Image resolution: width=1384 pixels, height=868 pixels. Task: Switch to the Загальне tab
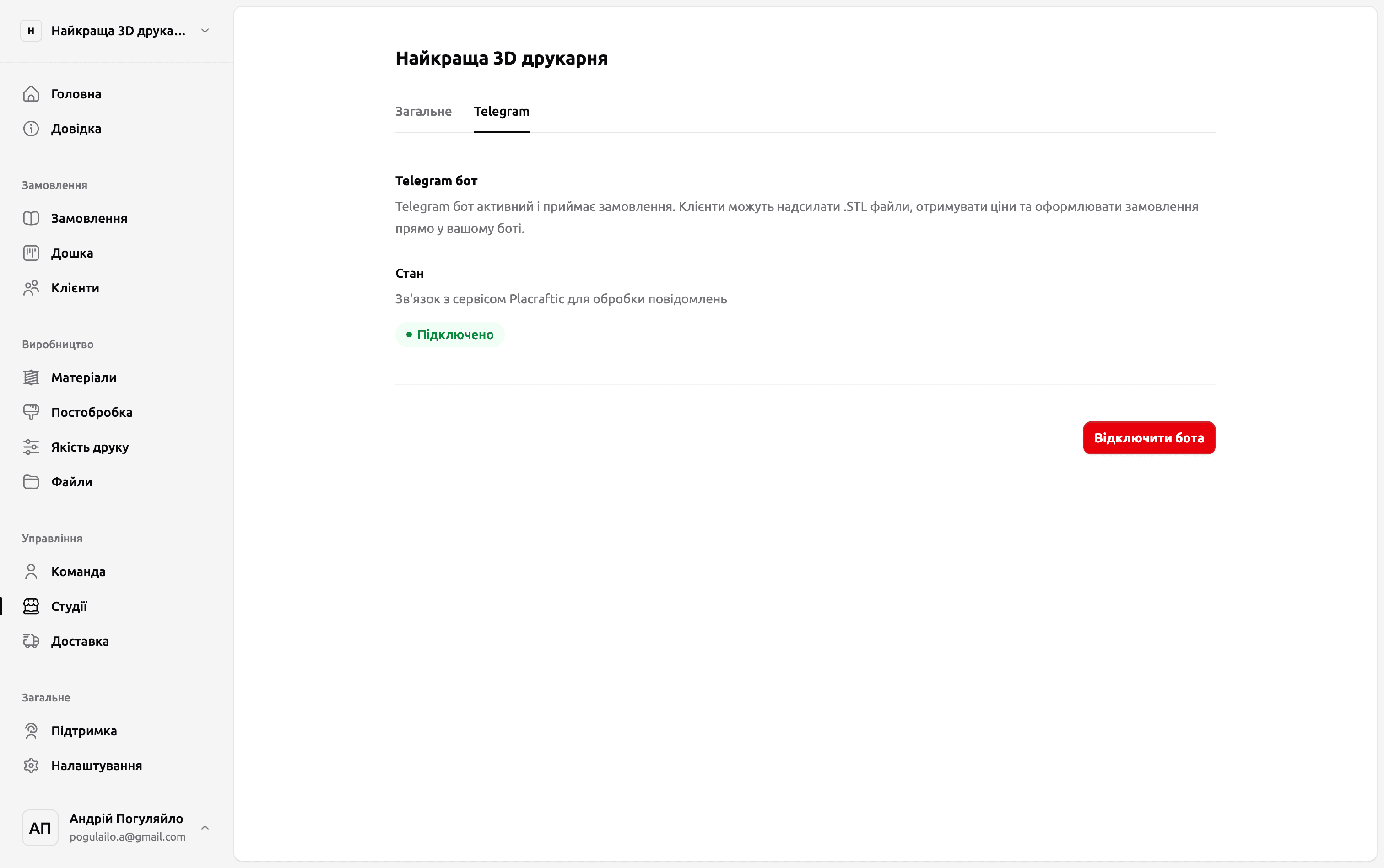tap(423, 111)
